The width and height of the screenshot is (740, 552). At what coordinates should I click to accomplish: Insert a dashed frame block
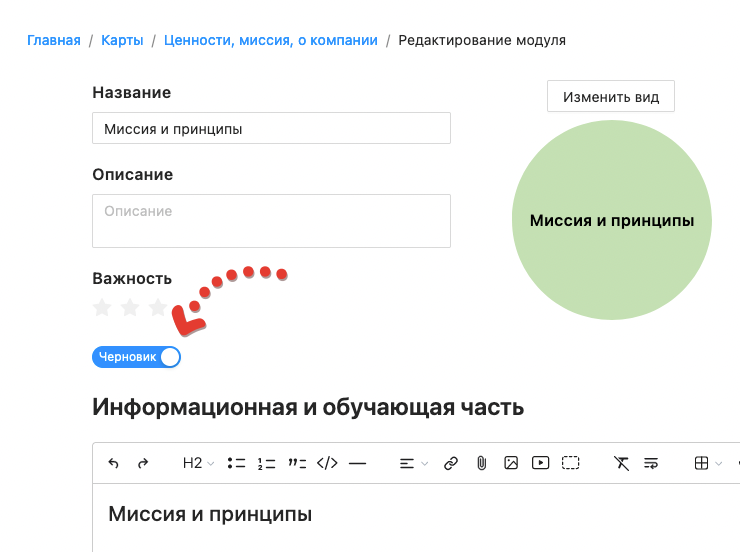point(570,463)
